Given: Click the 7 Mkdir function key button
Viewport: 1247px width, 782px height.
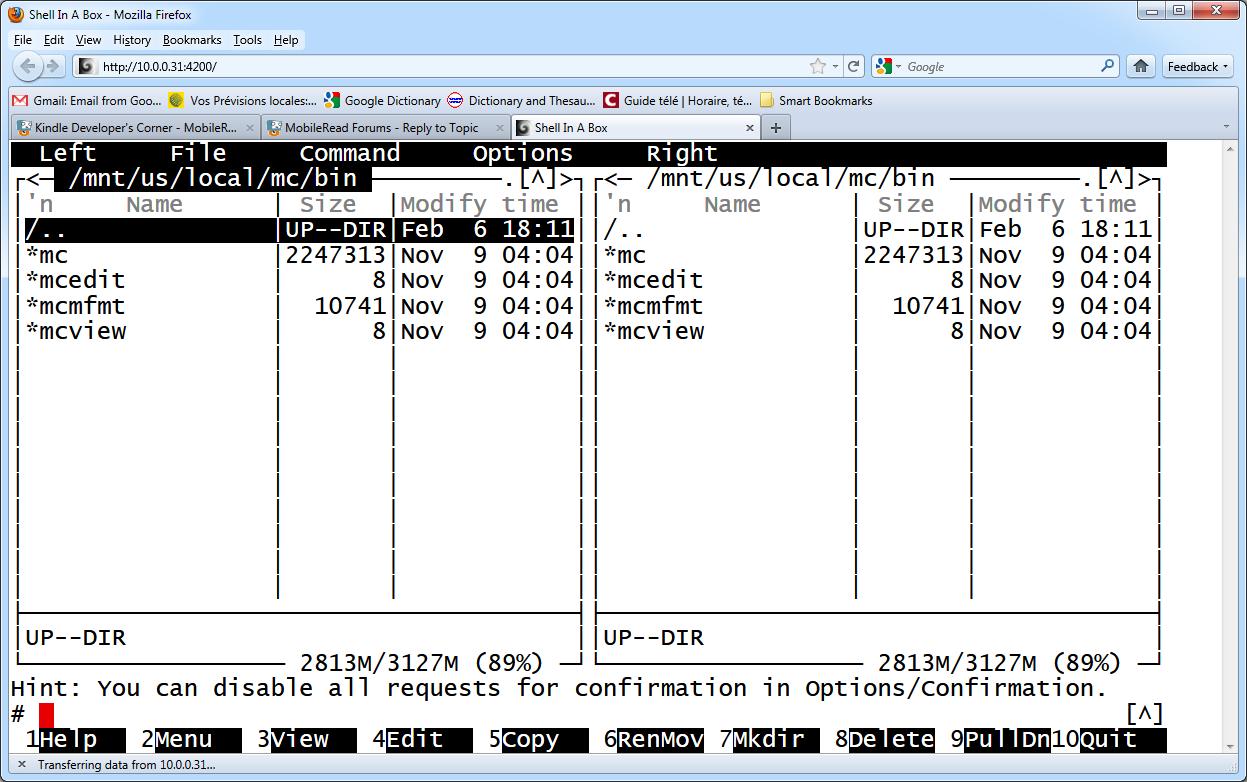Looking at the screenshot, I should click(769, 740).
